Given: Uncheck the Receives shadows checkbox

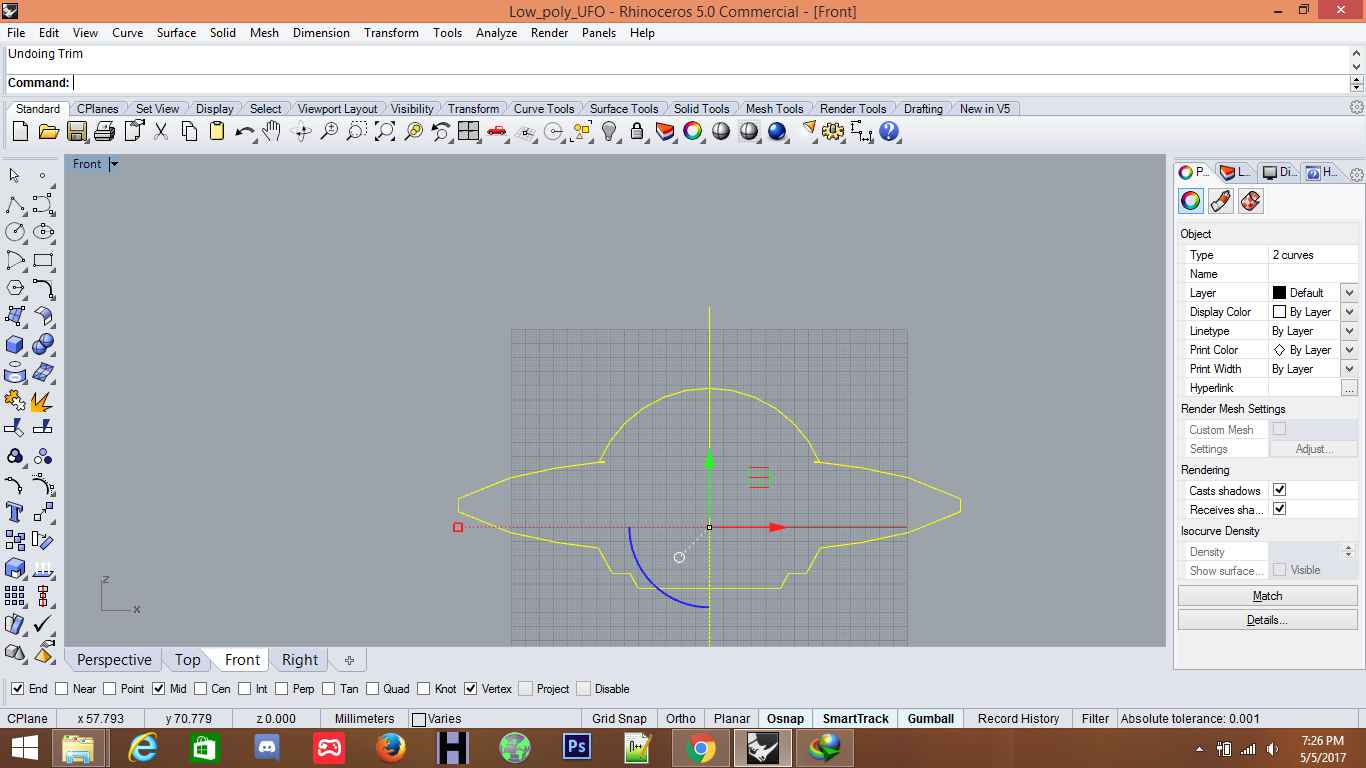Looking at the screenshot, I should [x=1279, y=509].
